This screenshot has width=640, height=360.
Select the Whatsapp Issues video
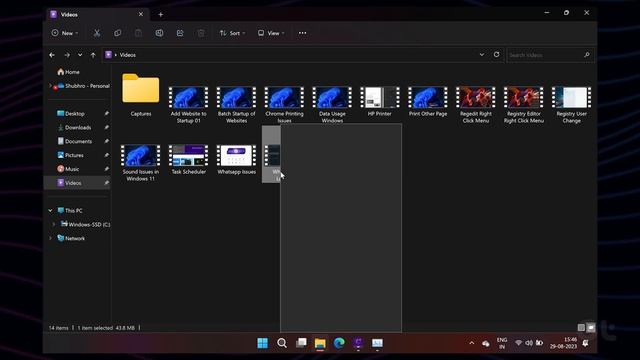[236, 159]
